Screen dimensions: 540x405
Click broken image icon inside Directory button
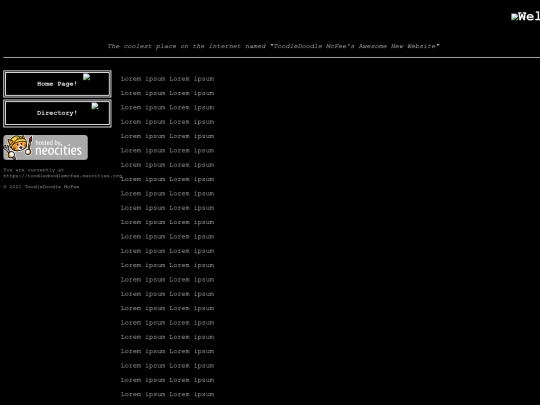click(x=95, y=106)
